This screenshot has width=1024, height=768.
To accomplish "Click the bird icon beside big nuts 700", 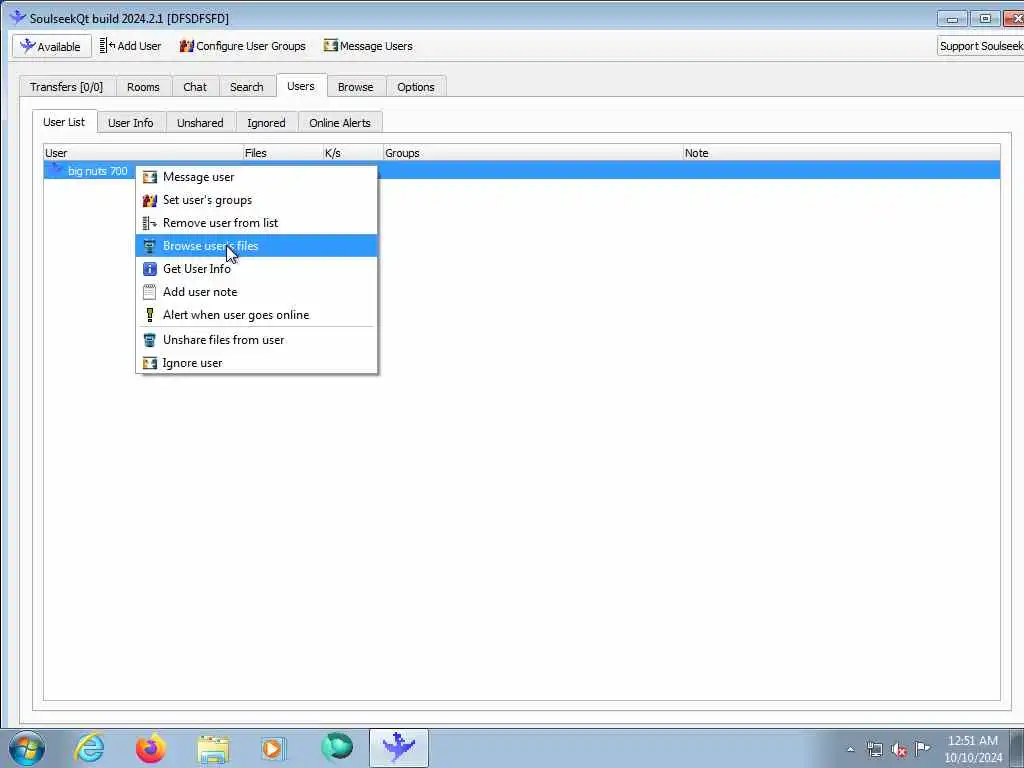I will 57,170.
